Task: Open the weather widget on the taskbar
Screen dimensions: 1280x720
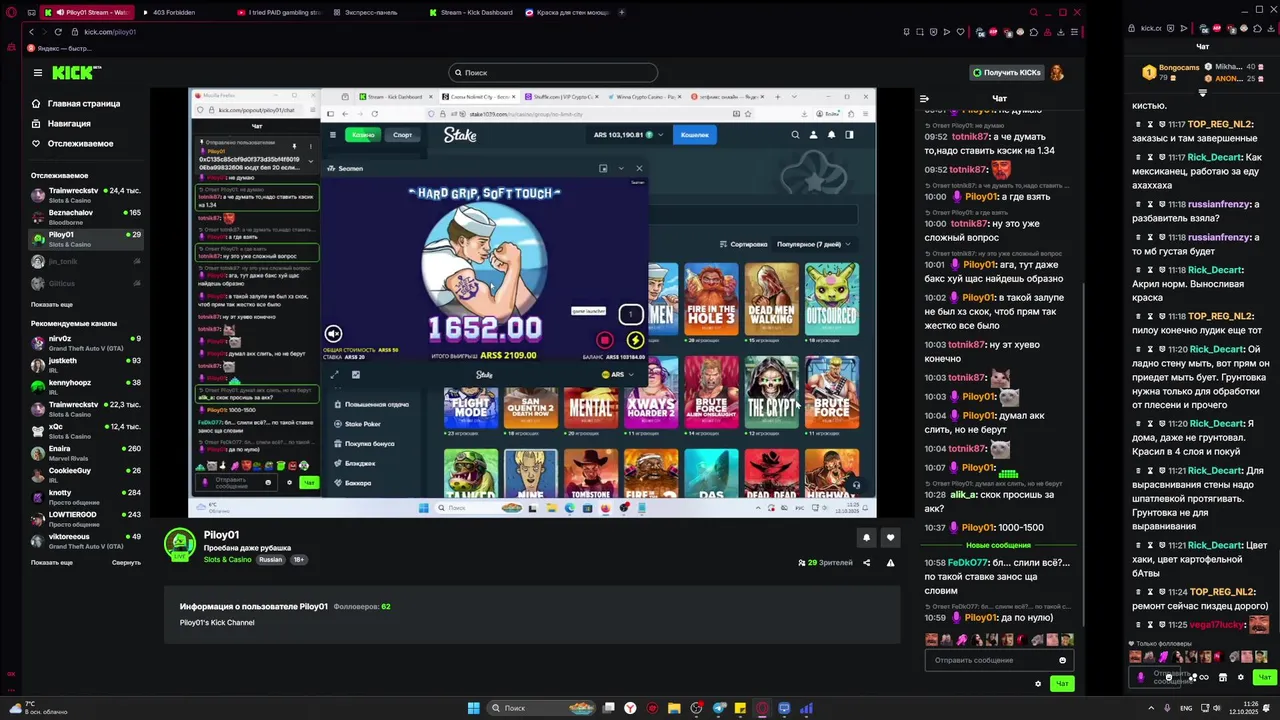Action: point(36,708)
